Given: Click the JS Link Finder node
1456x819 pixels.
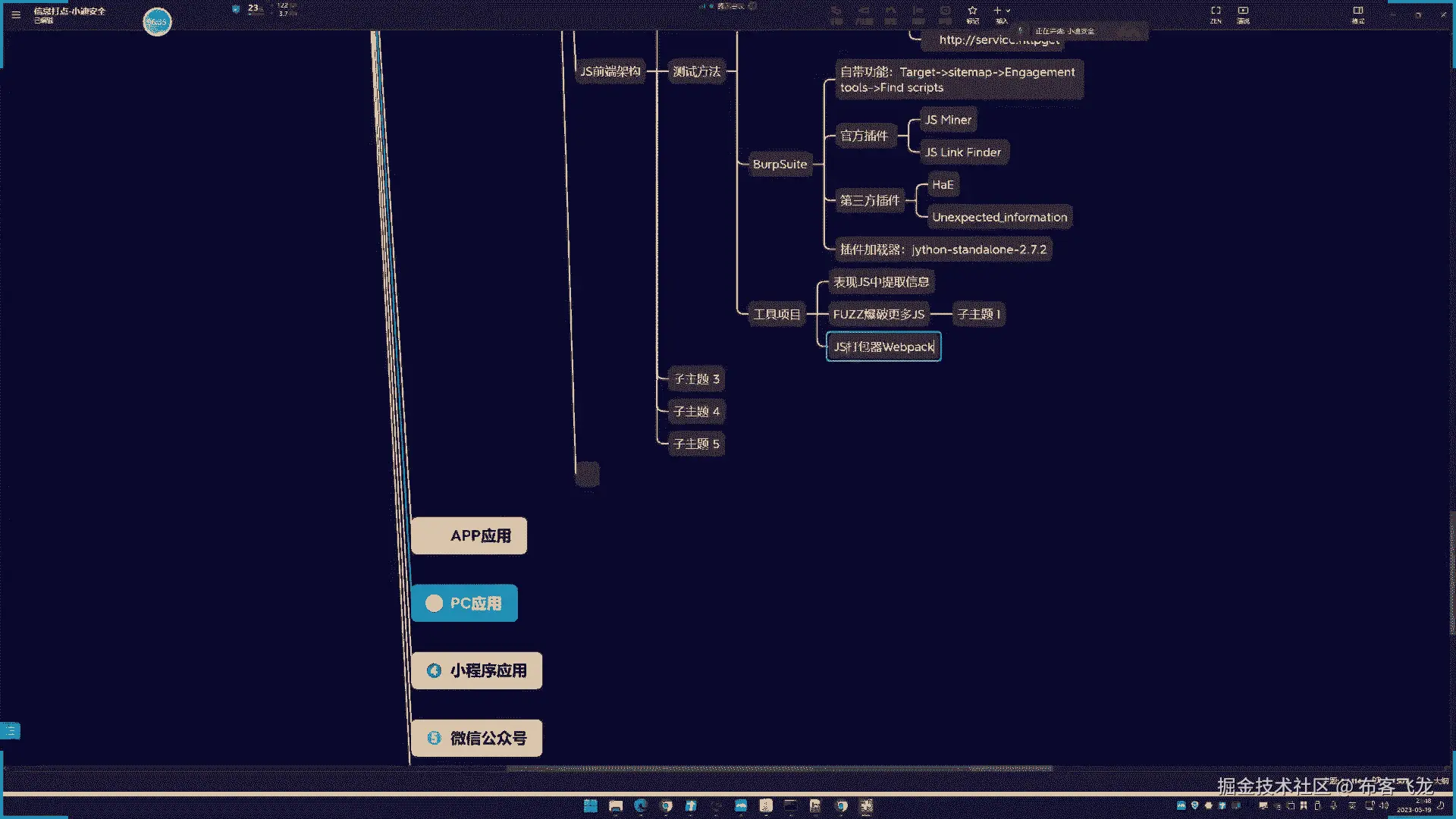Looking at the screenshot, I should tap(962, 152).
